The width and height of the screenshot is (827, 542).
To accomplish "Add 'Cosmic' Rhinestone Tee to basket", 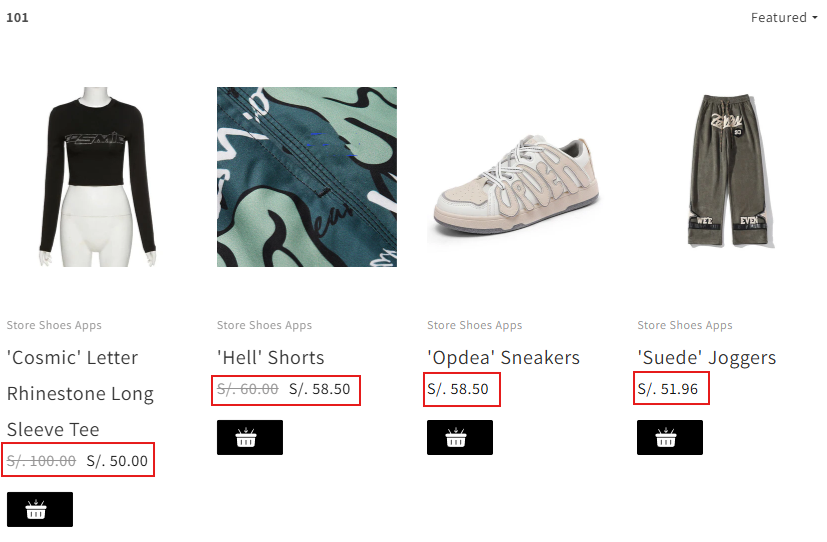I will [x=40, y=510].
